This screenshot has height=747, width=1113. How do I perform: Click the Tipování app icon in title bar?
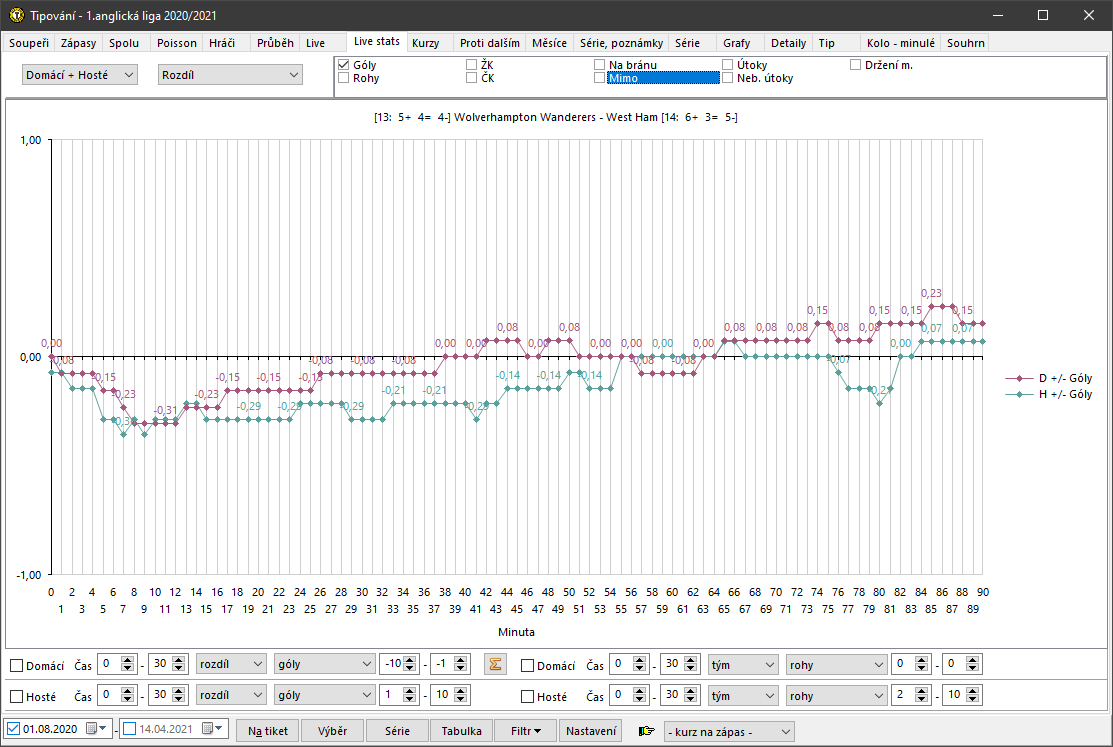click(x=16, y=16)
